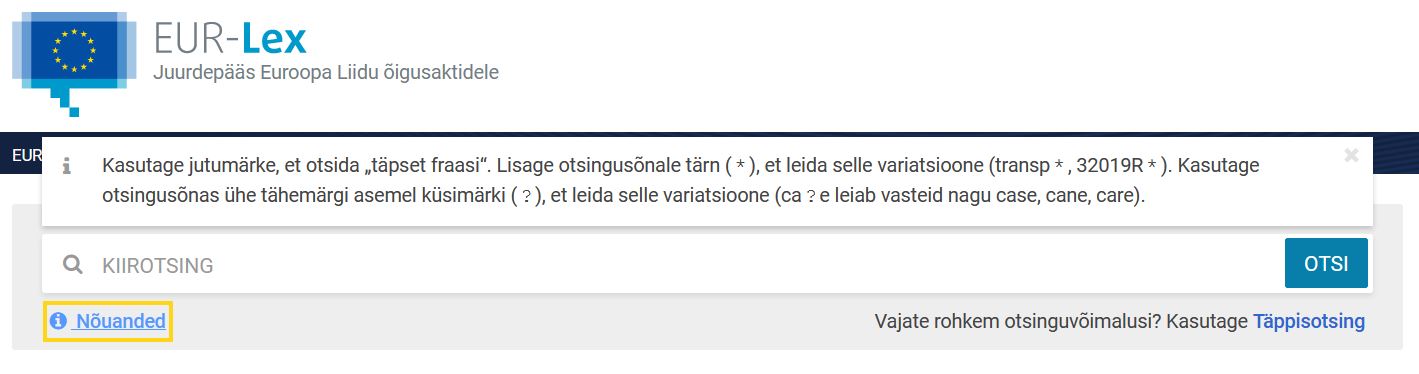Click the tagline Juurdepääs Euroopa Liidu õigusaktidele
This screenshot has height=374, width=1419.
coord(325,73)
